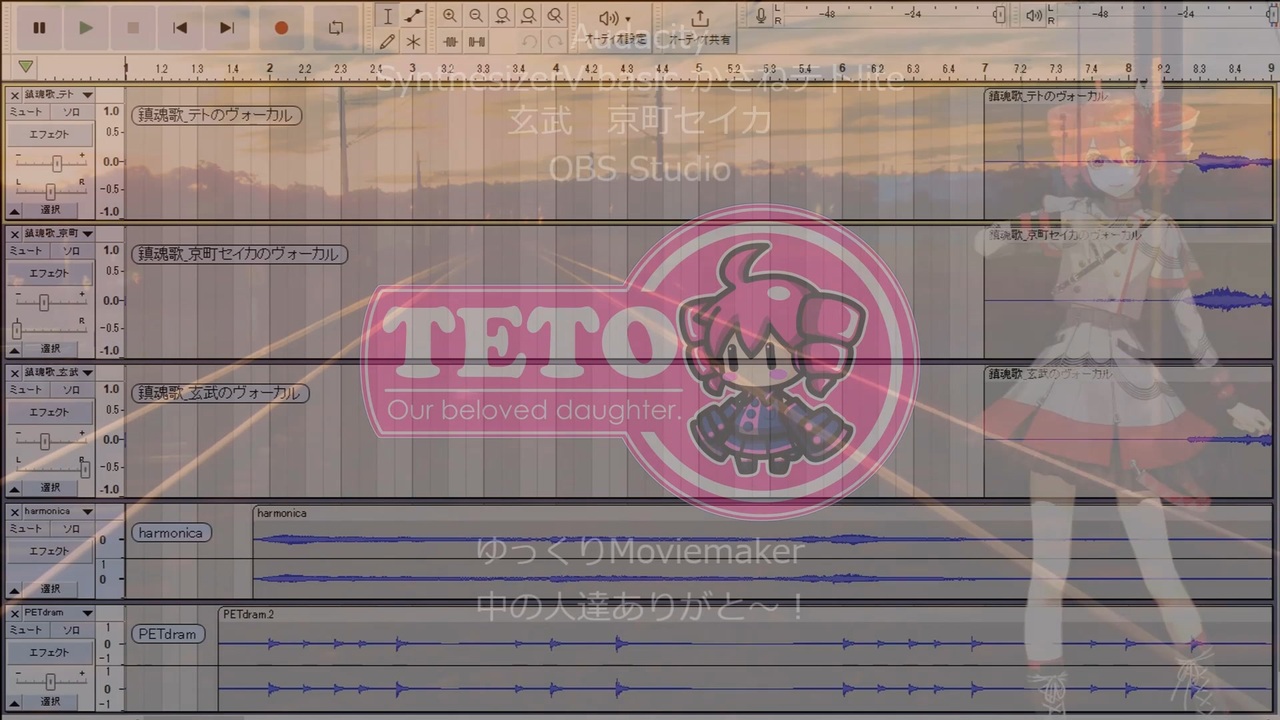Open the recording meter microphone icon
The height and width of the screenshot is (720, 1280).
pyautogui.click(x=763, y=15)
